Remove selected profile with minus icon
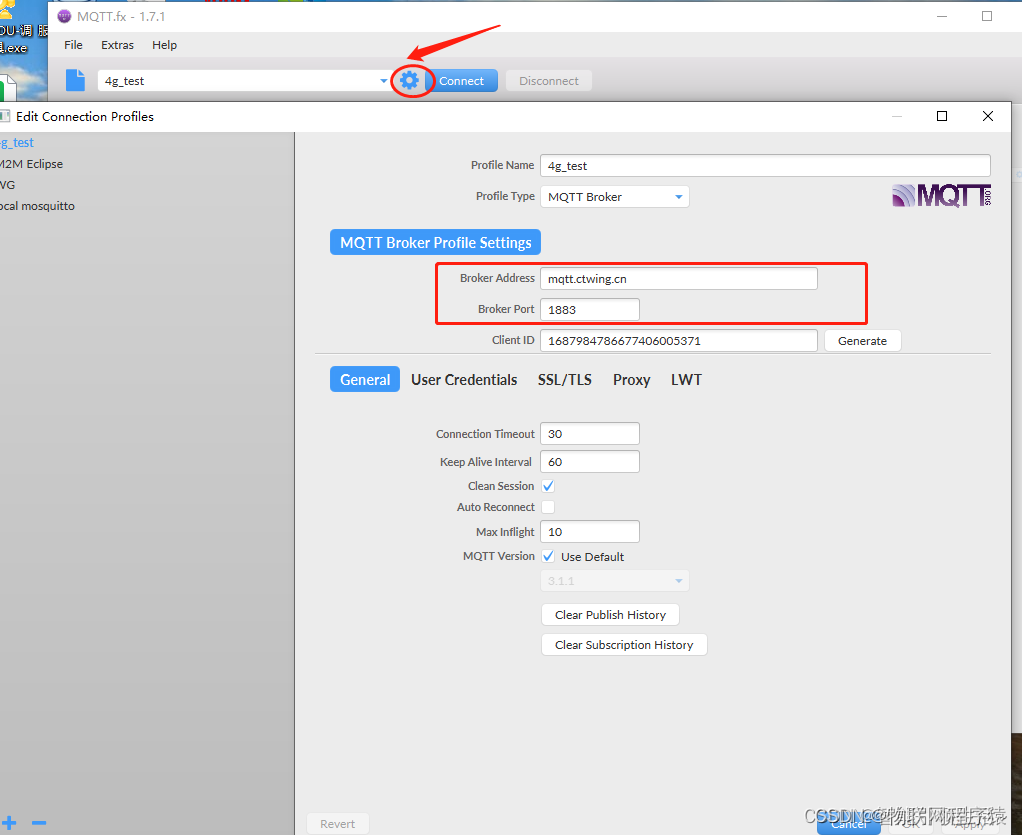This screenshot has width=1022, height=835. pos(39,822)
